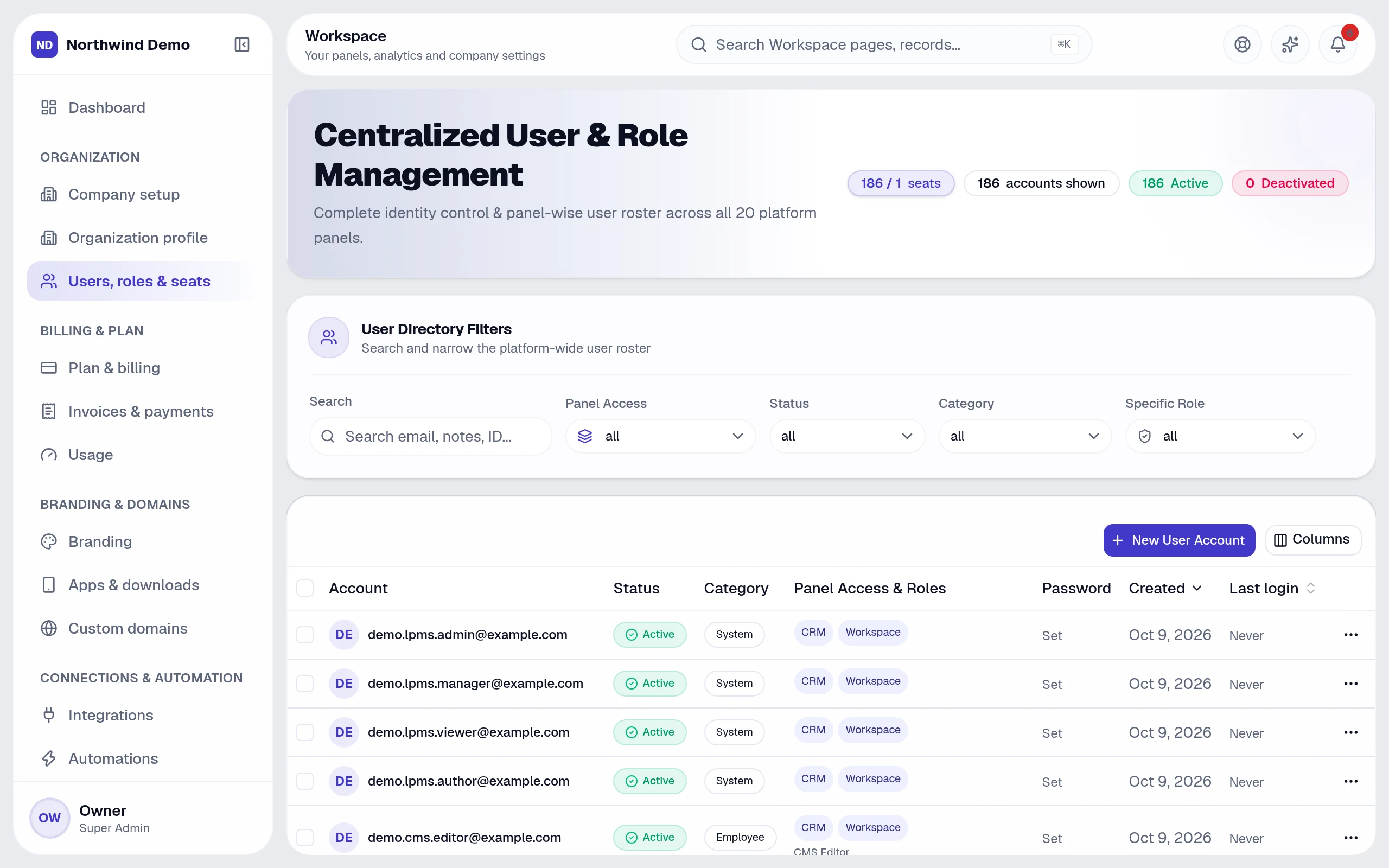The image size is (1389, 868).
Task: Check the demo.lpms.author@example.com row checkbox
Action: (x=305, y=781)
